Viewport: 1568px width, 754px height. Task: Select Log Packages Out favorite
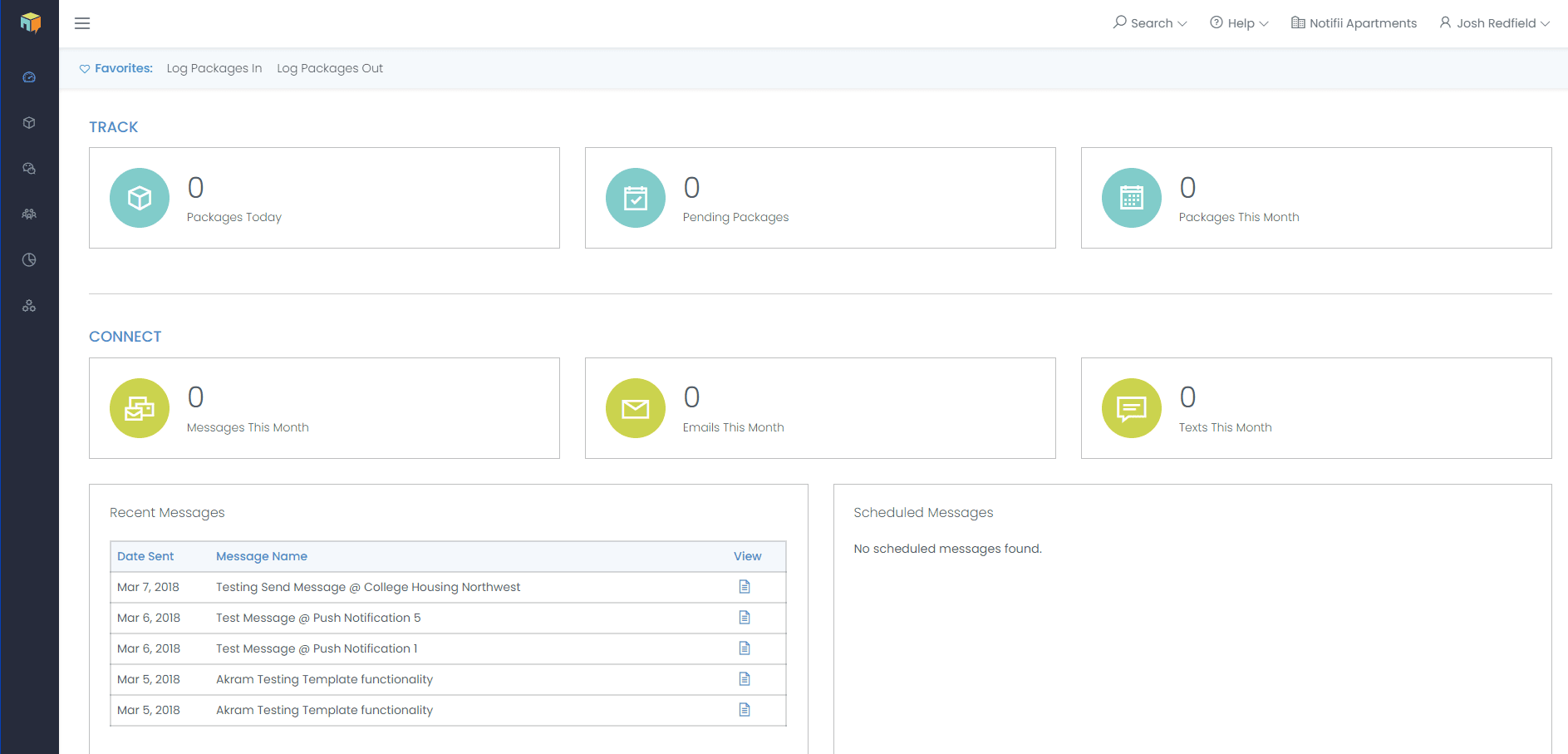click(330, 68)
